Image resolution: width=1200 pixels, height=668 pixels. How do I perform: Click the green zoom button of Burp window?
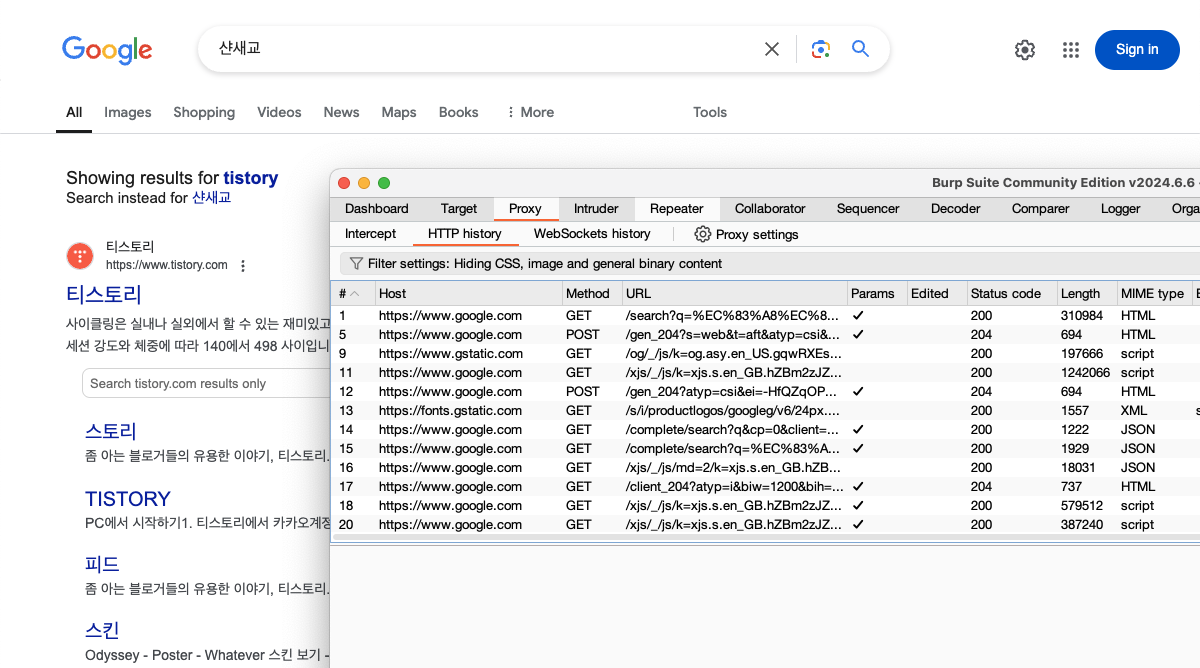pos(384,183)
